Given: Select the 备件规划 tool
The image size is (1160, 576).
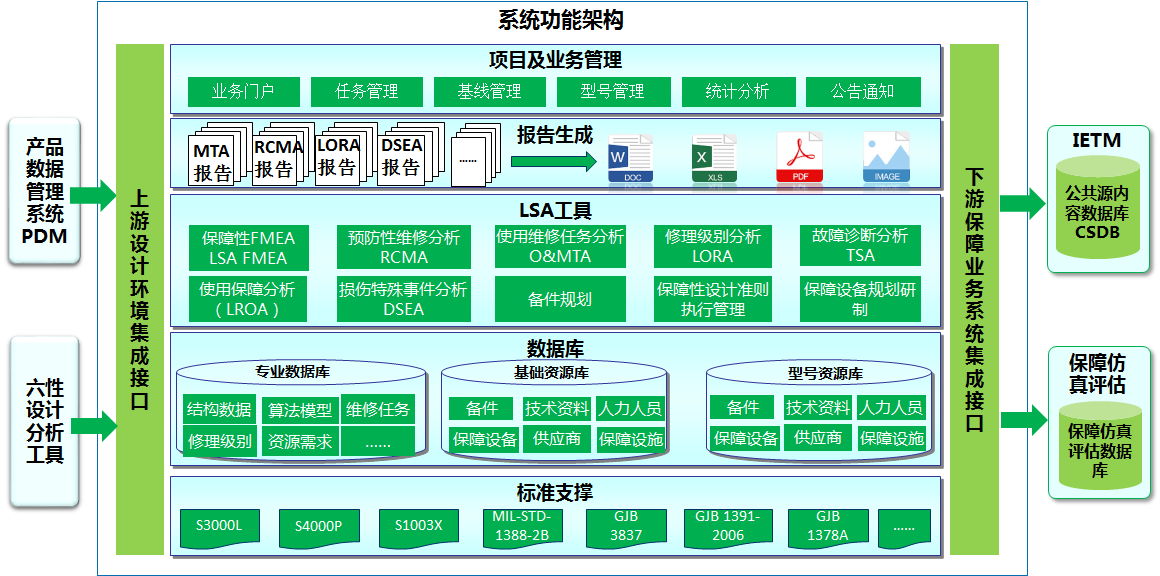Looking at the screenshot, I should 560,299.
